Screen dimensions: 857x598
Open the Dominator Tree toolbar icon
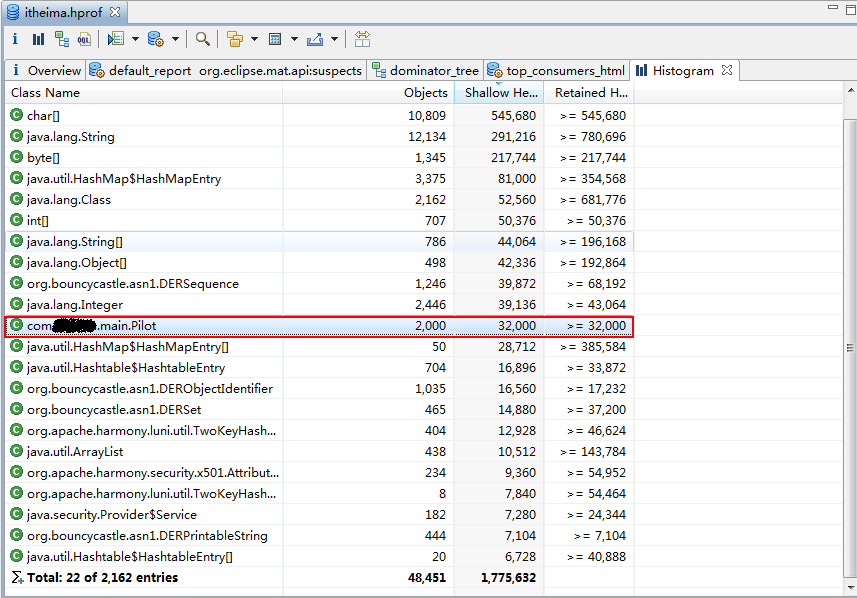click(61, 39)
